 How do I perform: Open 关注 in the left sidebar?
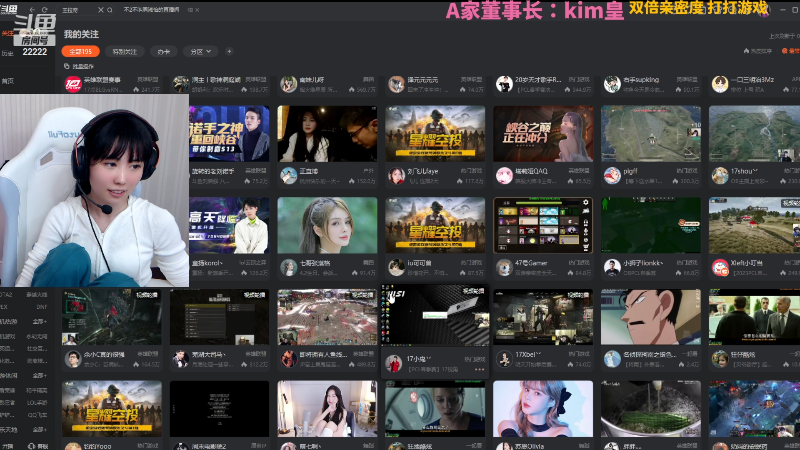(7, 34)
